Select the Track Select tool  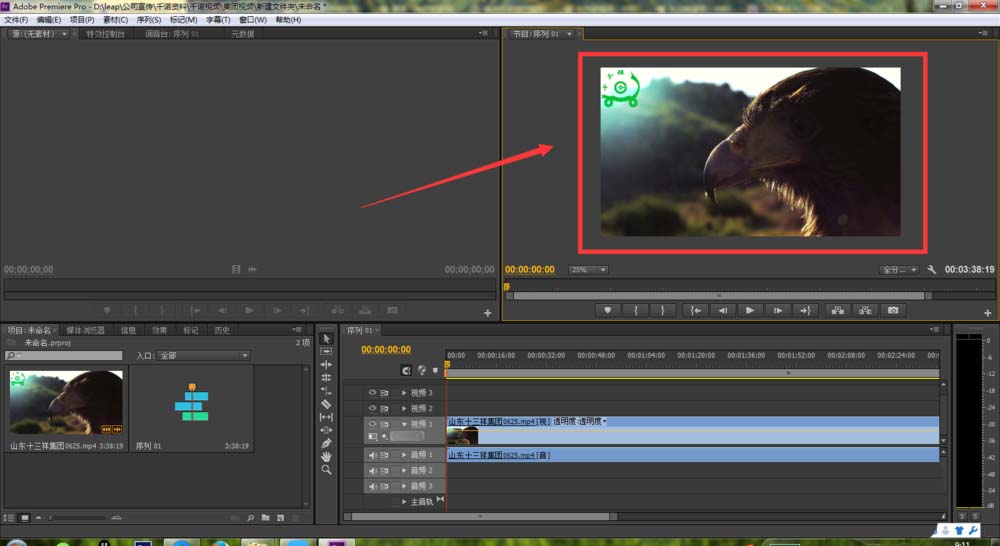(x=327, y=351)
